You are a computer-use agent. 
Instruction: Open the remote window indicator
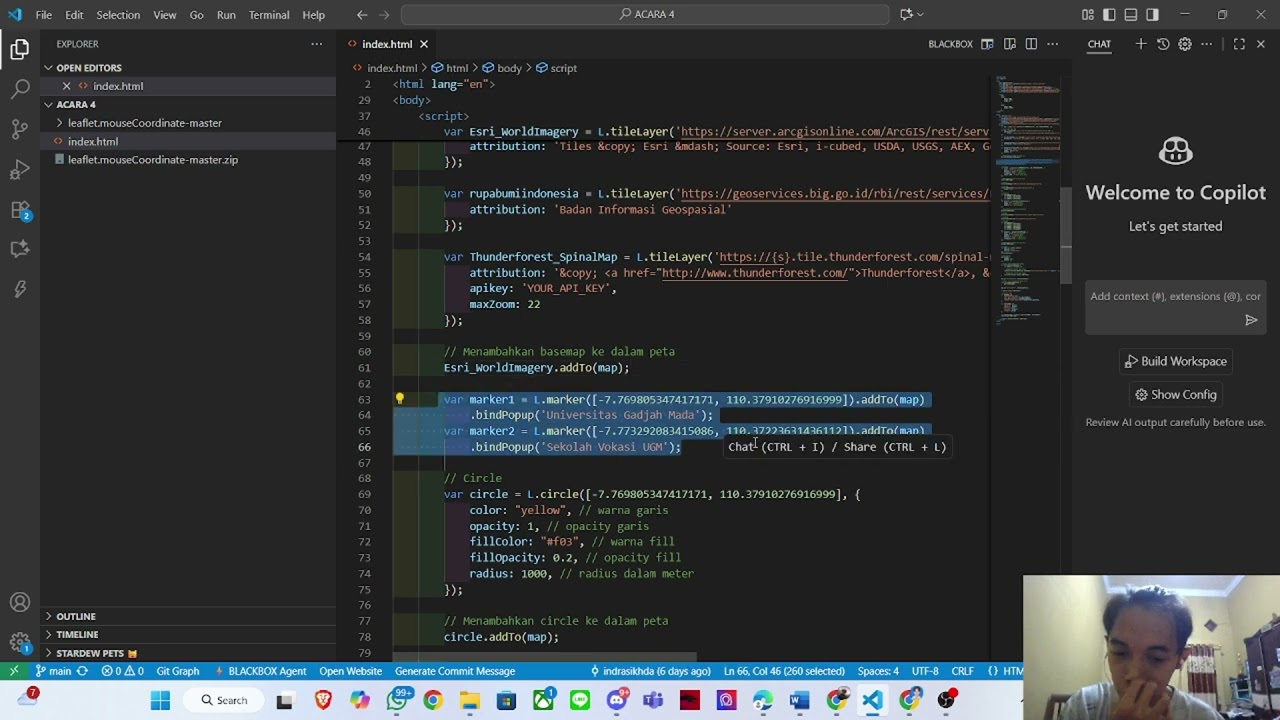pyautogui.click(x=14, y=671)
